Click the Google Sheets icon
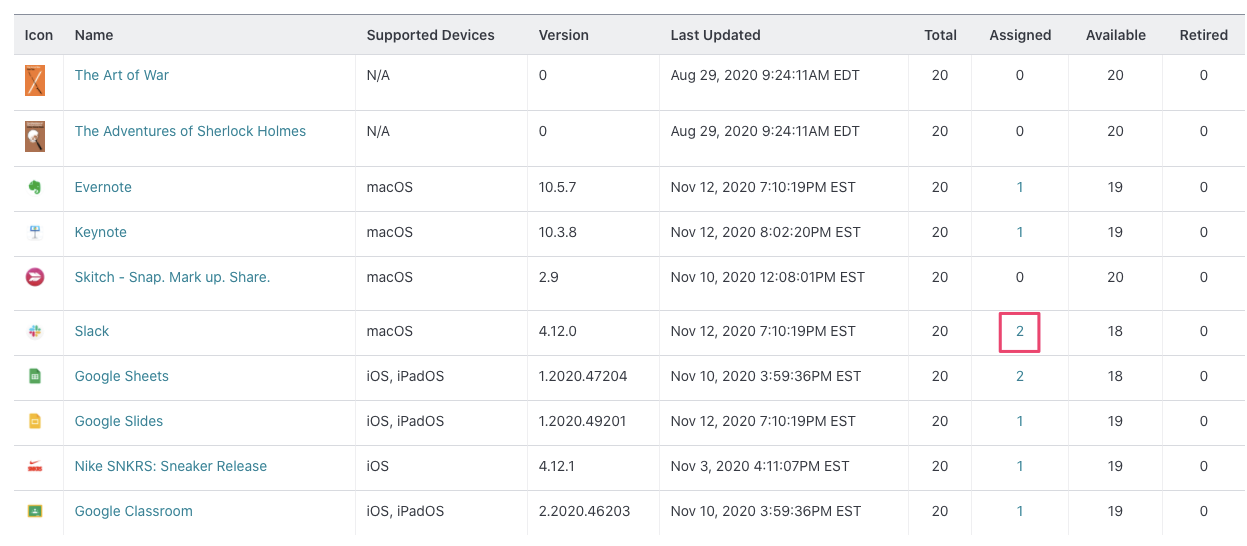The height and width of the screenshot is (546, 1247). click(35, 376)
